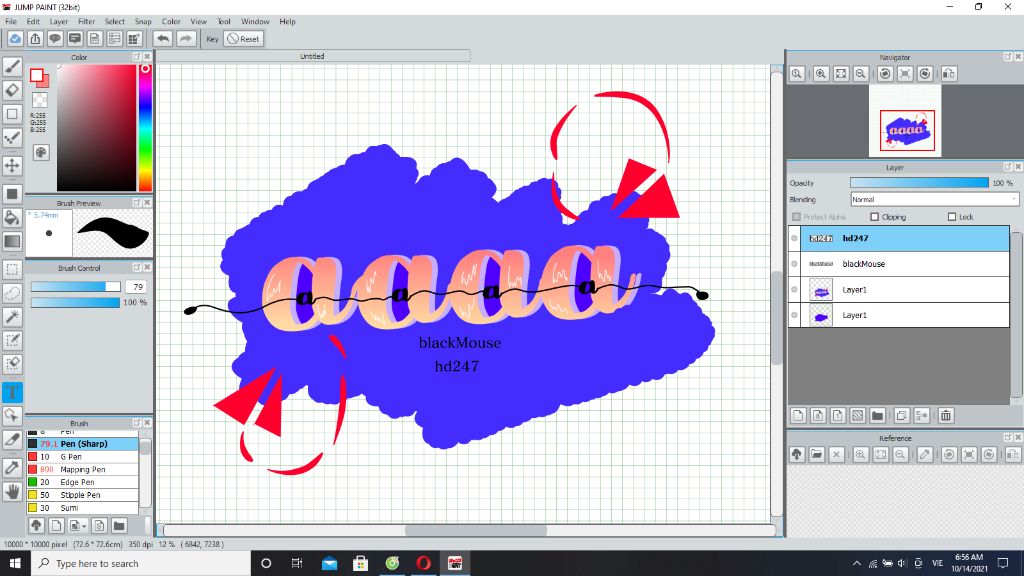Click the Navigator fit to window icon
Image resolution: width=1024 pixels, height=576 pixels.
pyautogui.click(x=841, y=74)
